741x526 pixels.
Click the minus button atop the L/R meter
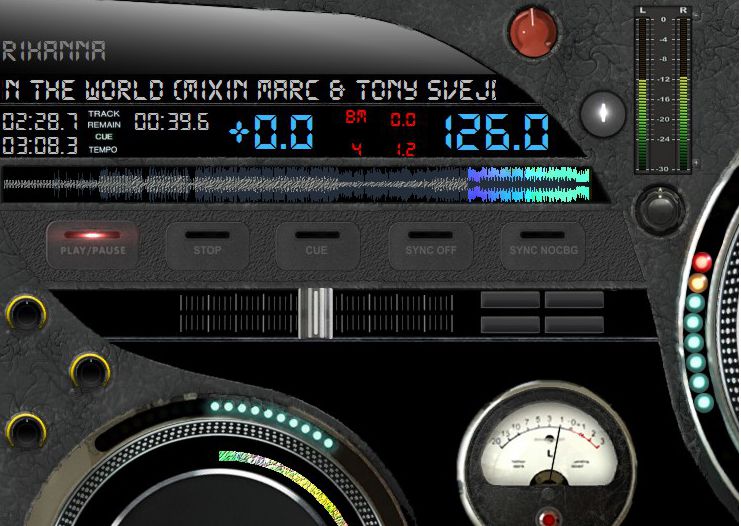[697, 16]
